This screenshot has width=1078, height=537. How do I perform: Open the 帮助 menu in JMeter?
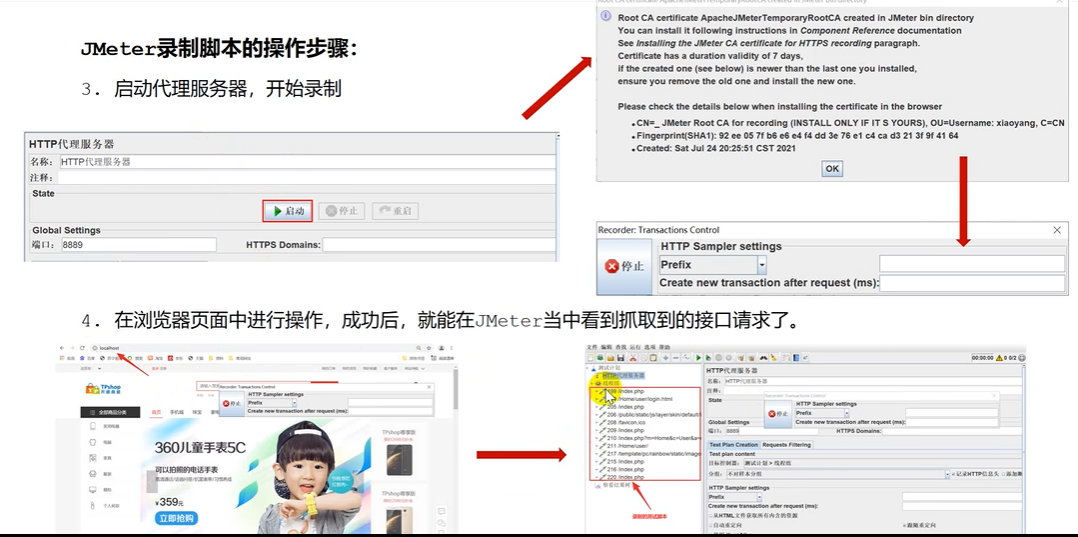pos(664,347)
